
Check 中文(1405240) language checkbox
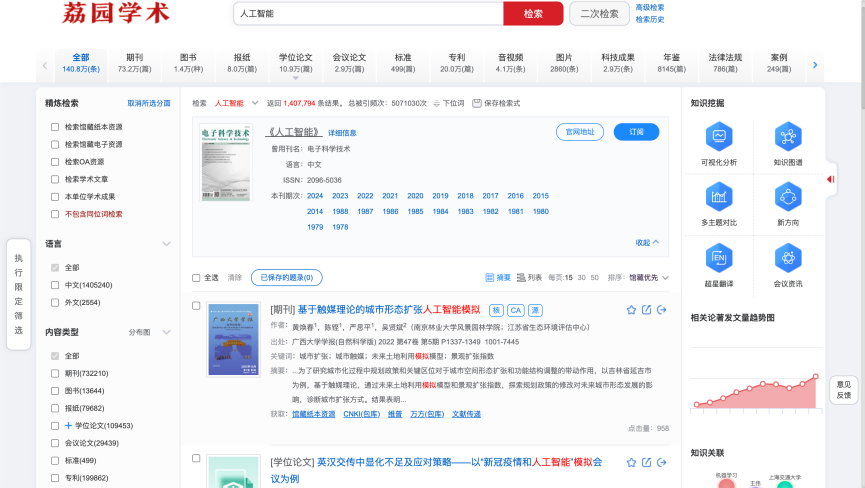tap(55, 285)
